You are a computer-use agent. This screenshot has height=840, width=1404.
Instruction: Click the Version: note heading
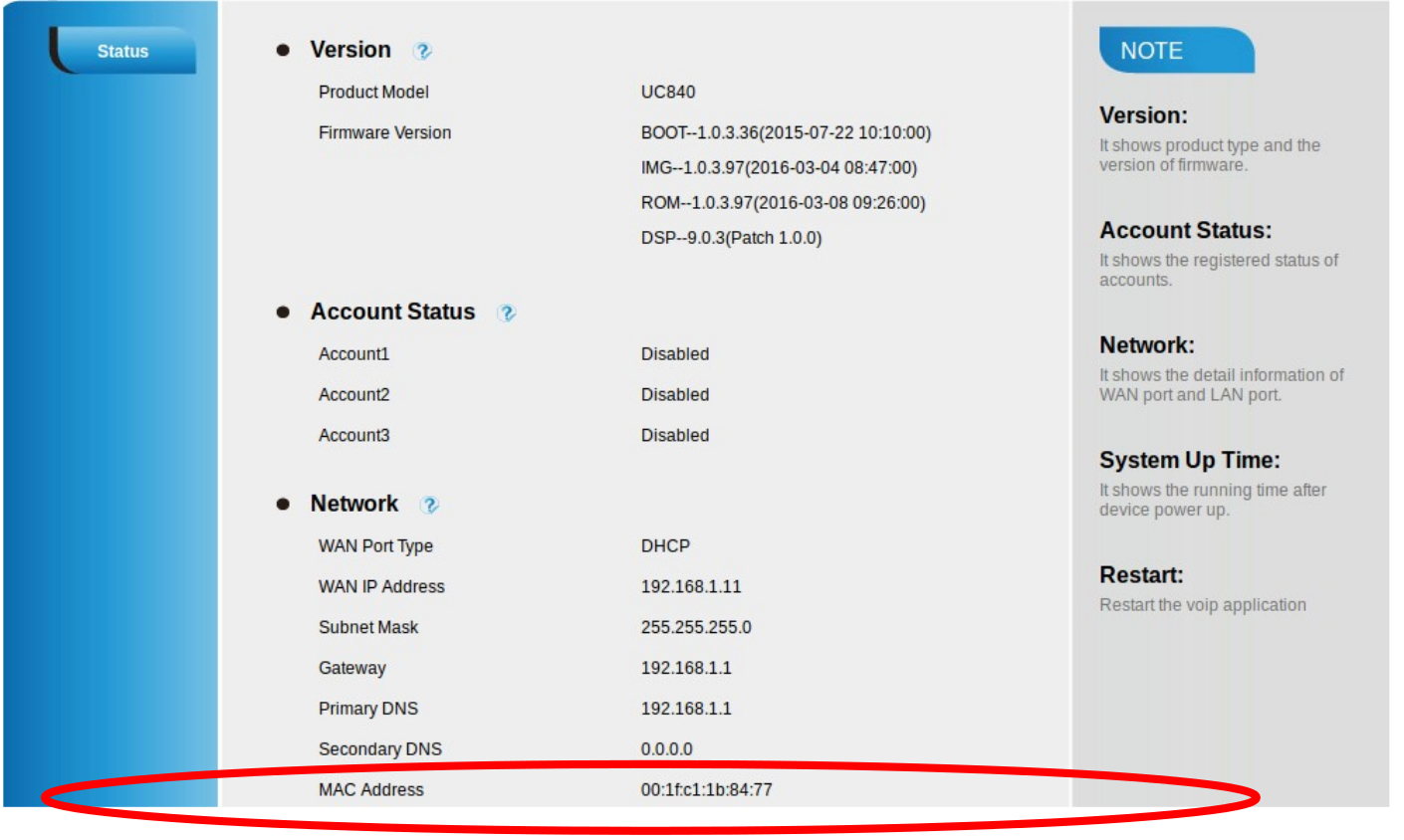pyautogui.click(x=1143, y=115)
